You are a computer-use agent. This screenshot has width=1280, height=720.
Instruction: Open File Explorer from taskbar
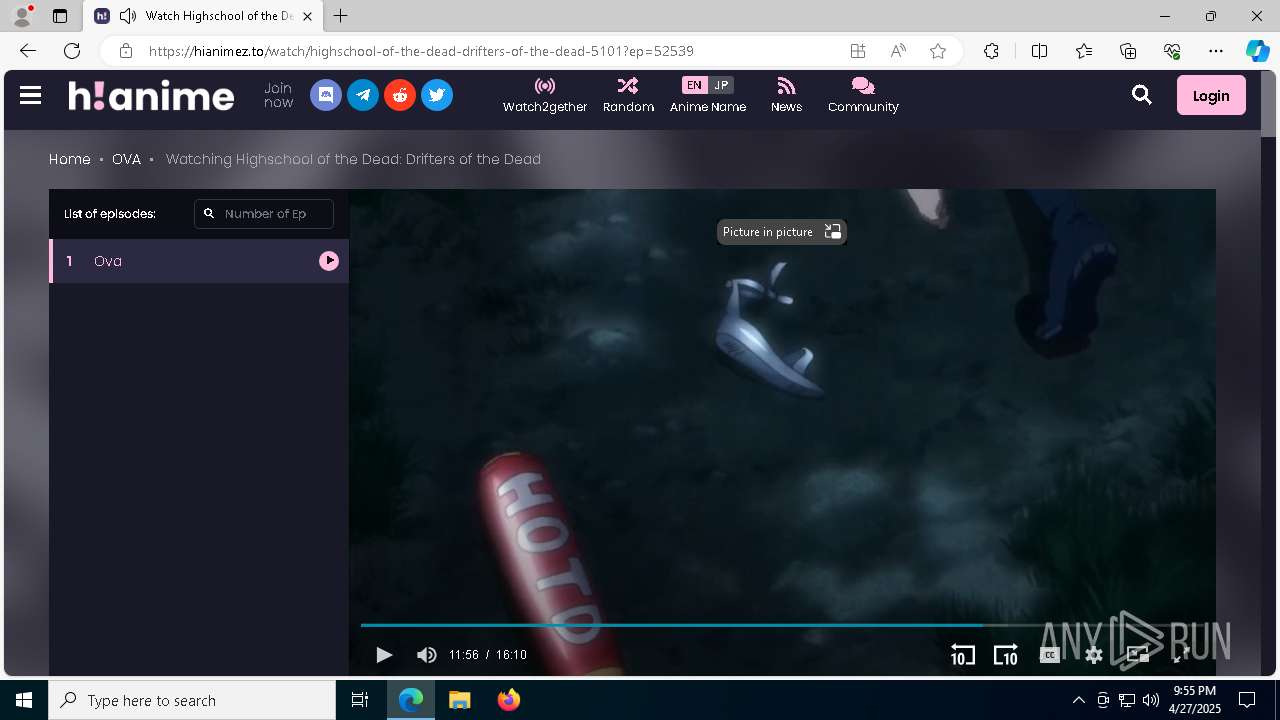[x=459, y=700]
